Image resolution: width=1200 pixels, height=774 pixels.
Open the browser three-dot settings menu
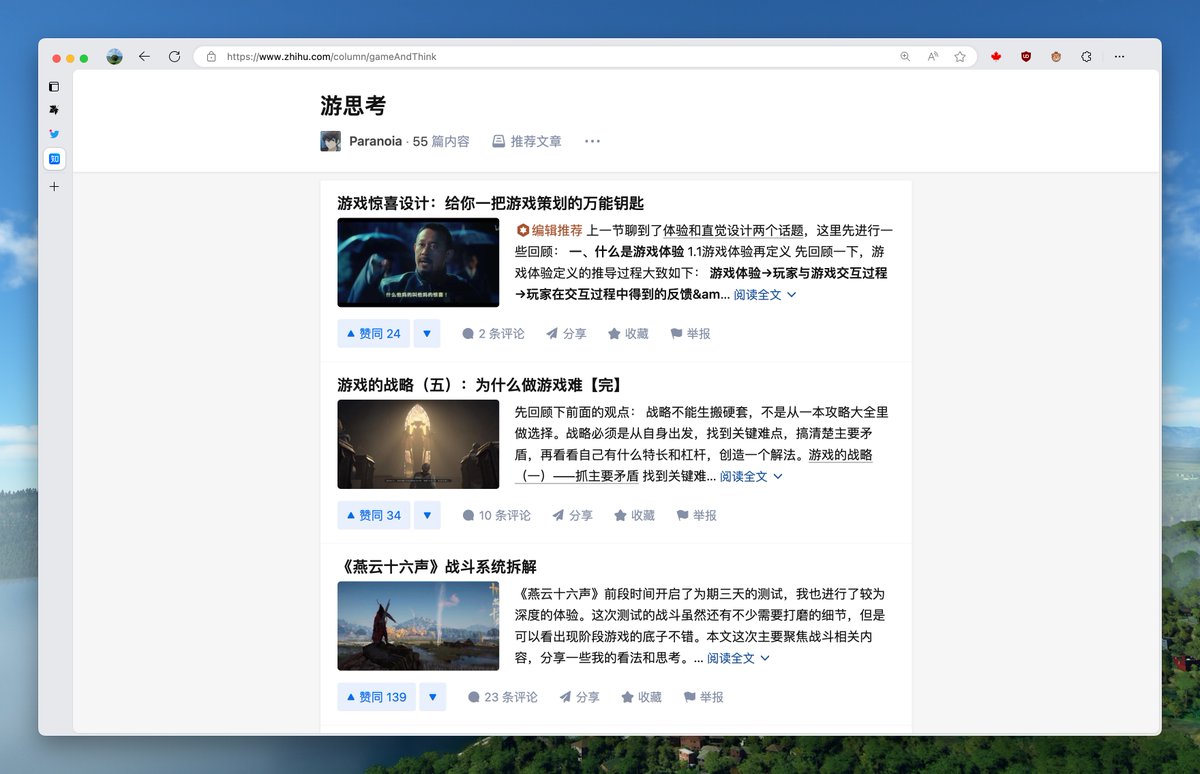tap(1119, 57)
